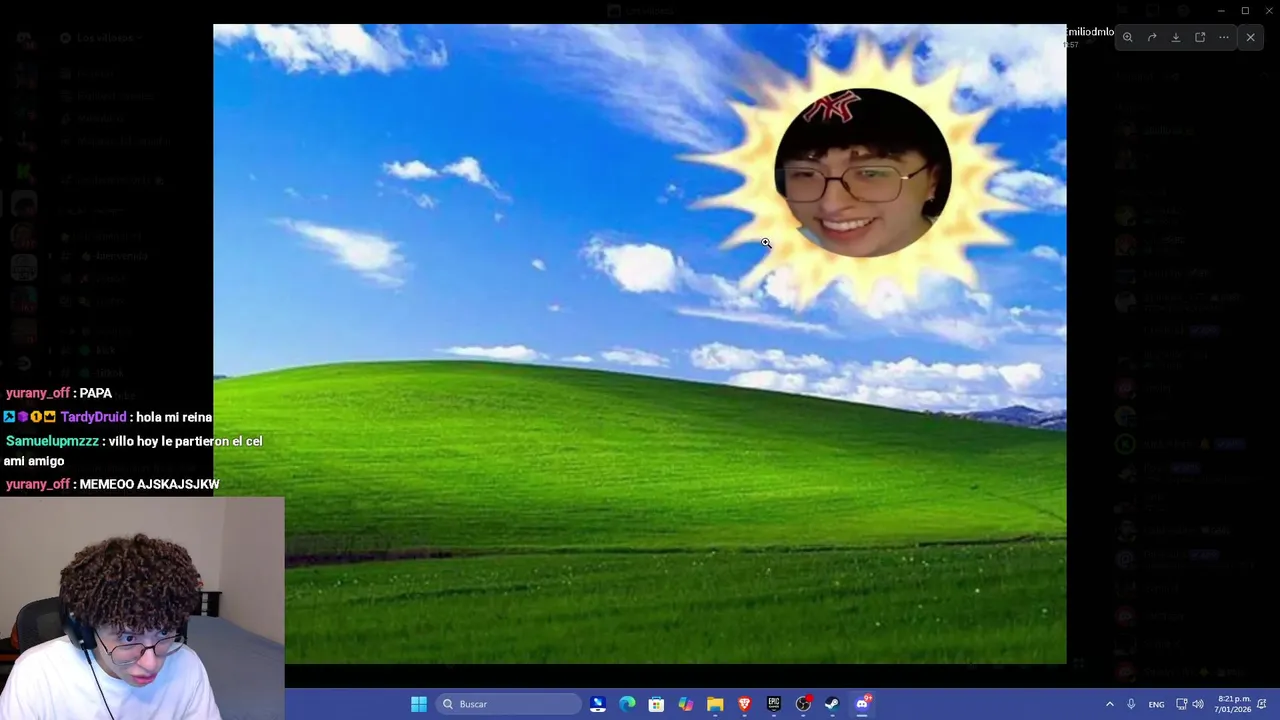Open the volume tray icon
The image size is (1280, 720).
[x=1198, y=704]
